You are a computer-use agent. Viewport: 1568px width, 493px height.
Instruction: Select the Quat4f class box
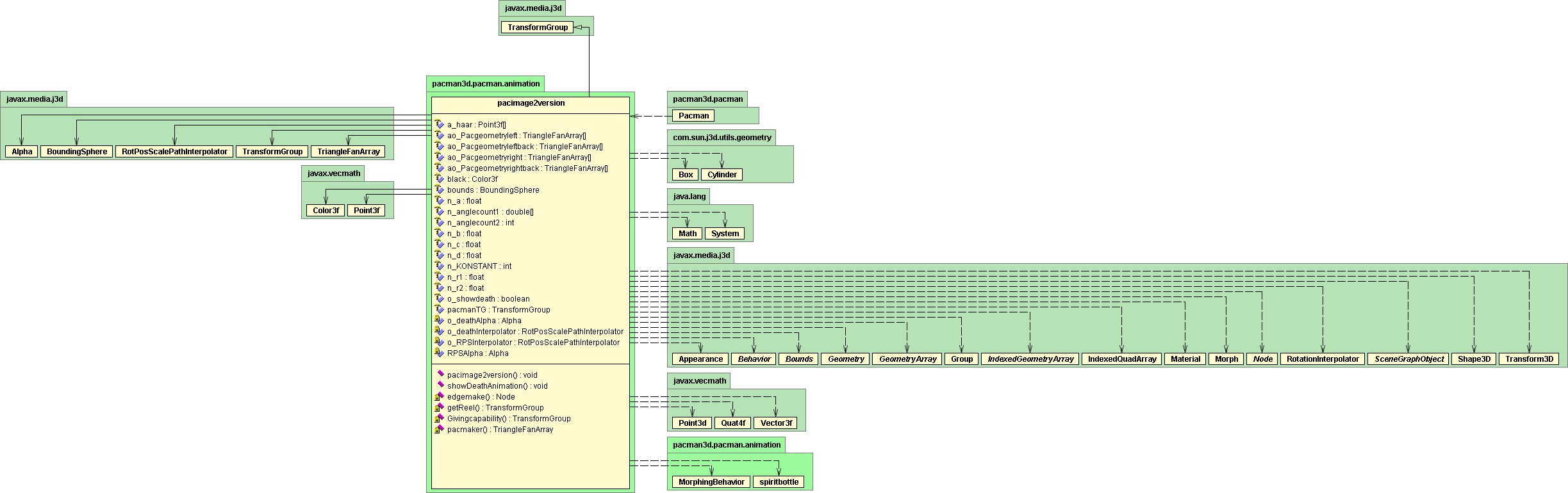tap(732, 423)
